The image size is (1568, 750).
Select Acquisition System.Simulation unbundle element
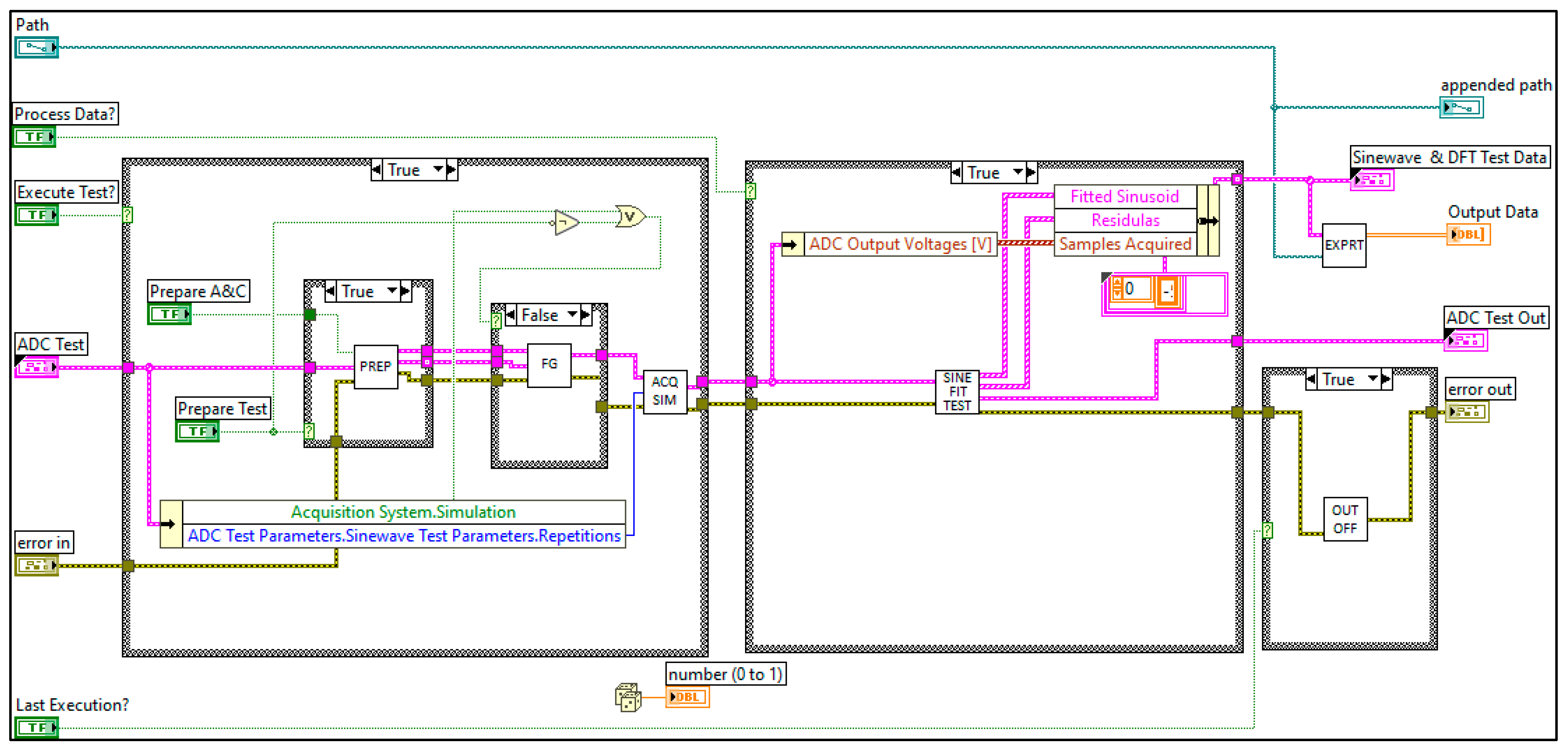tap(403, 512)
